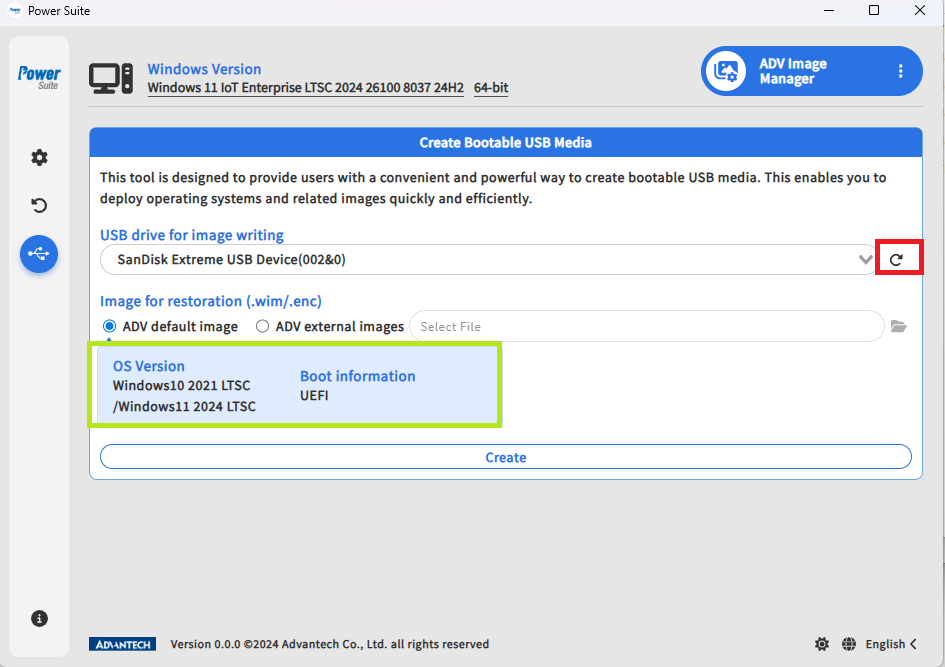Click the Power Suite title bar icon

pos(15,10)
